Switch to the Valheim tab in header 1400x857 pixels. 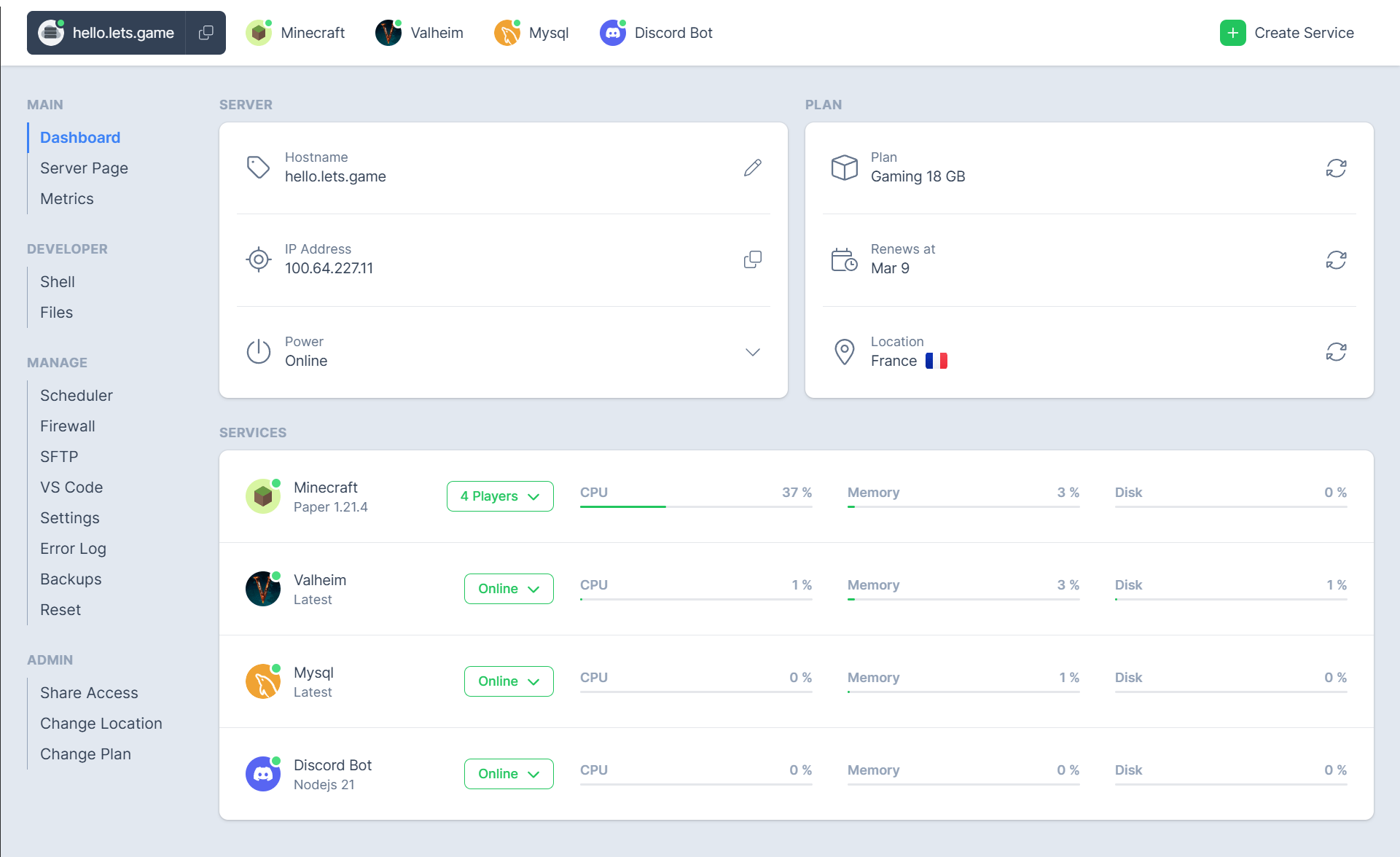pyautogui.click(x=420, y=33)
